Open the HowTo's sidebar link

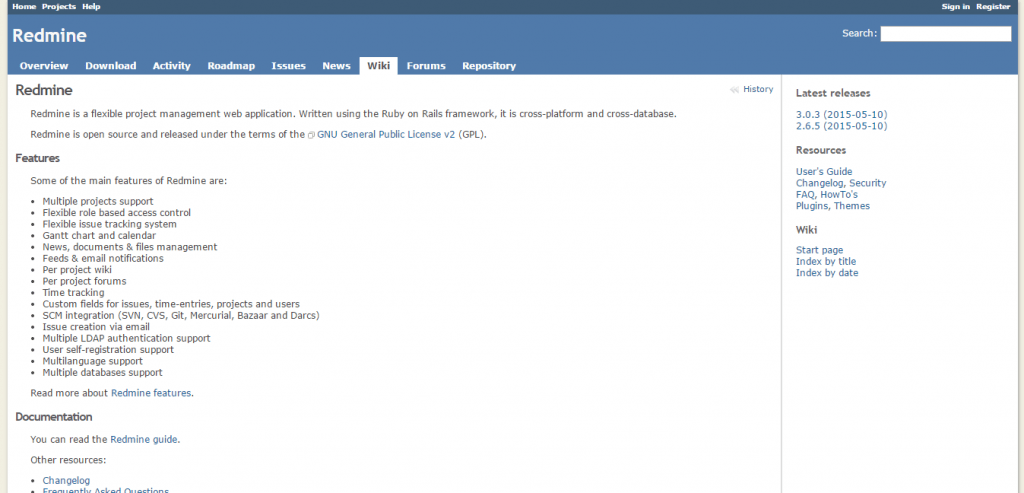tap(839, 195)
